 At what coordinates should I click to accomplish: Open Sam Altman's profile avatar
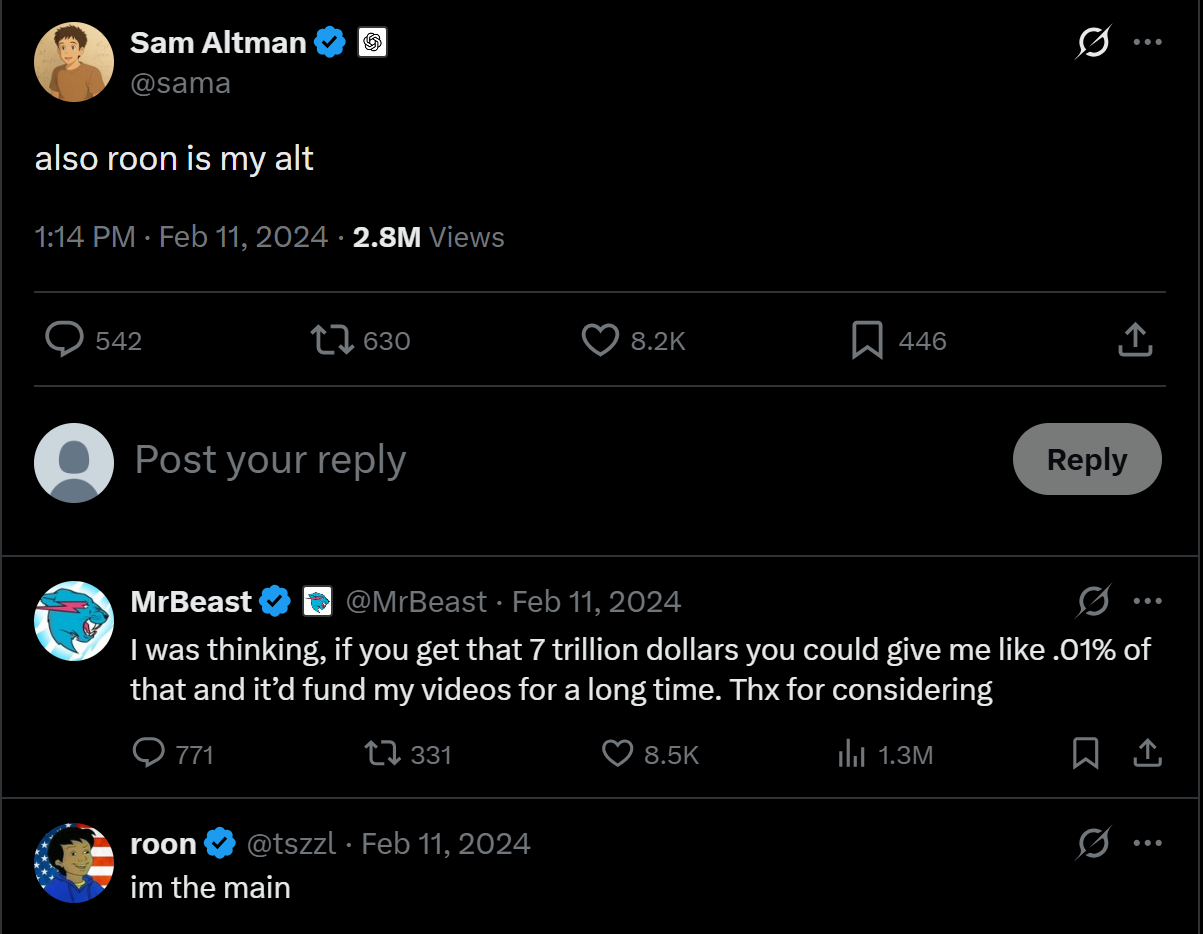click(x=74, y=62)
